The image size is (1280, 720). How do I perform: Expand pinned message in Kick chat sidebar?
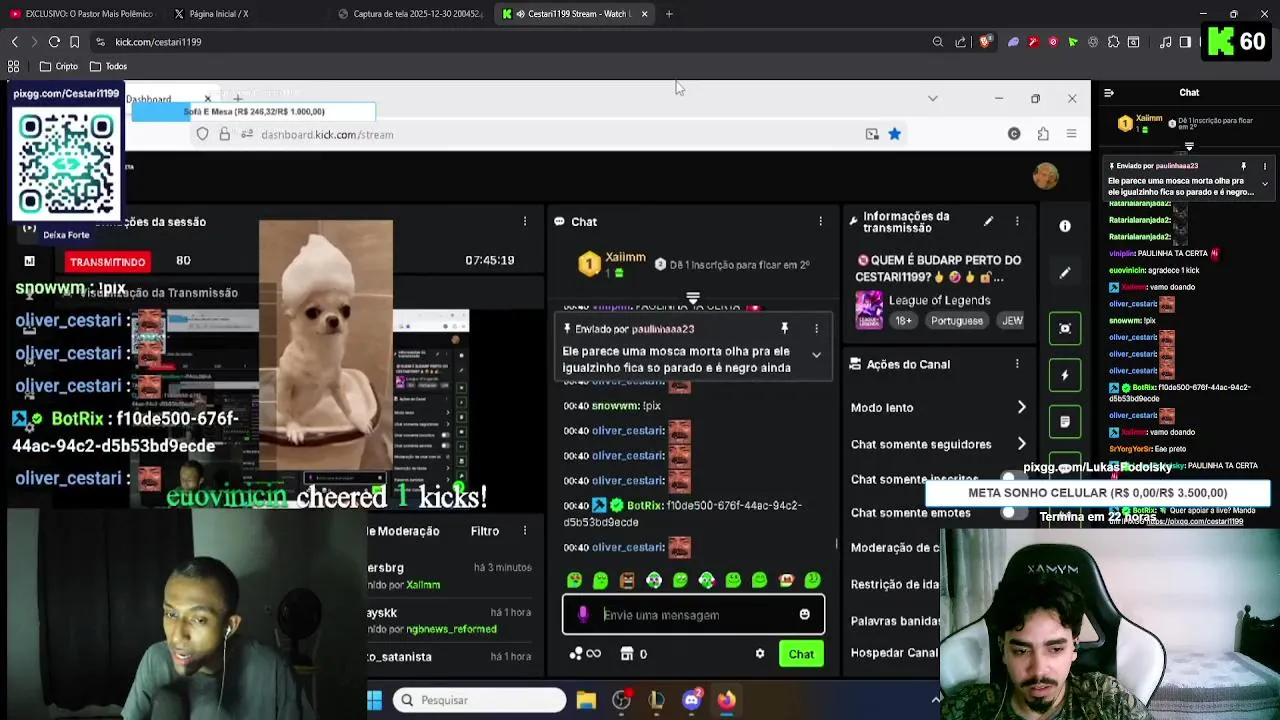1264,184
